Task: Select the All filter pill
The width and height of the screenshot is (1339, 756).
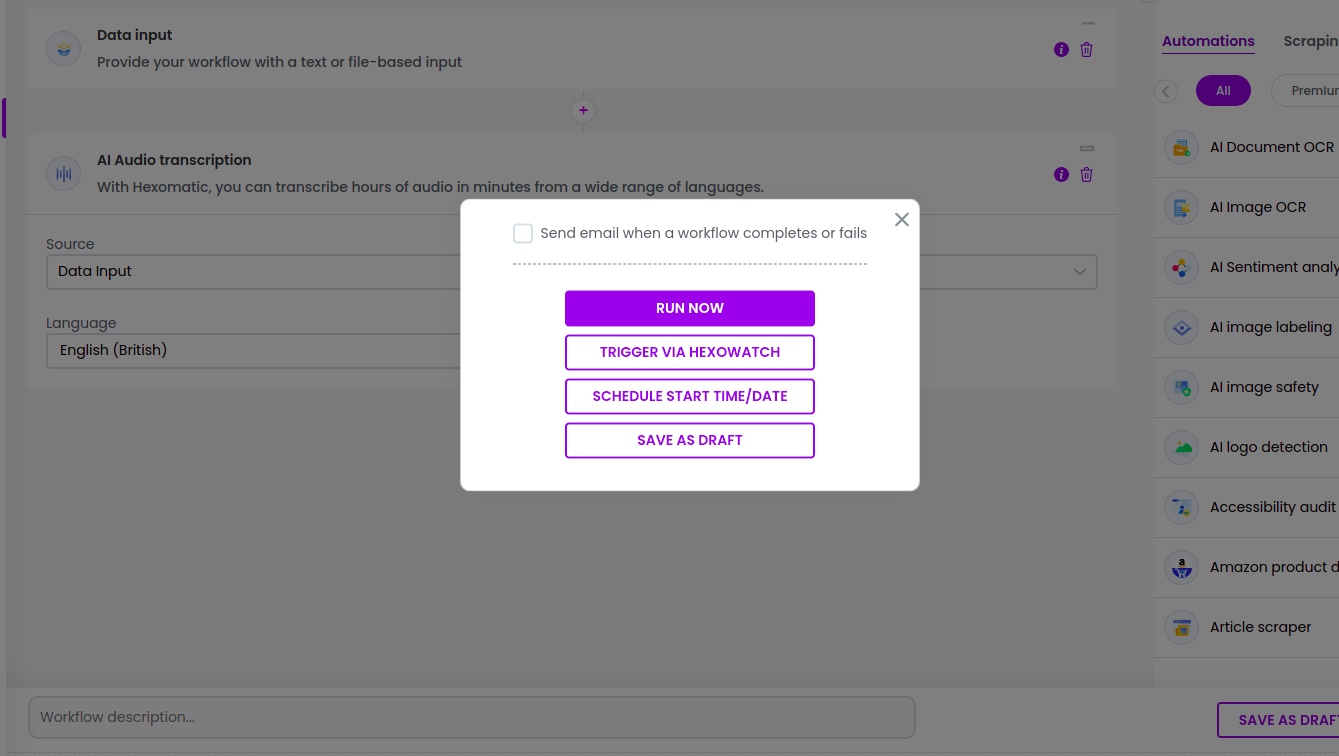Action: pyautogui.click(x=1223, y=91)
